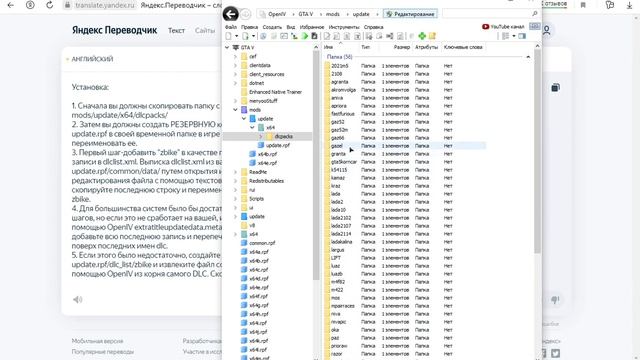
Task: Click the speaker icon under the translation
Action: point(78,300)
